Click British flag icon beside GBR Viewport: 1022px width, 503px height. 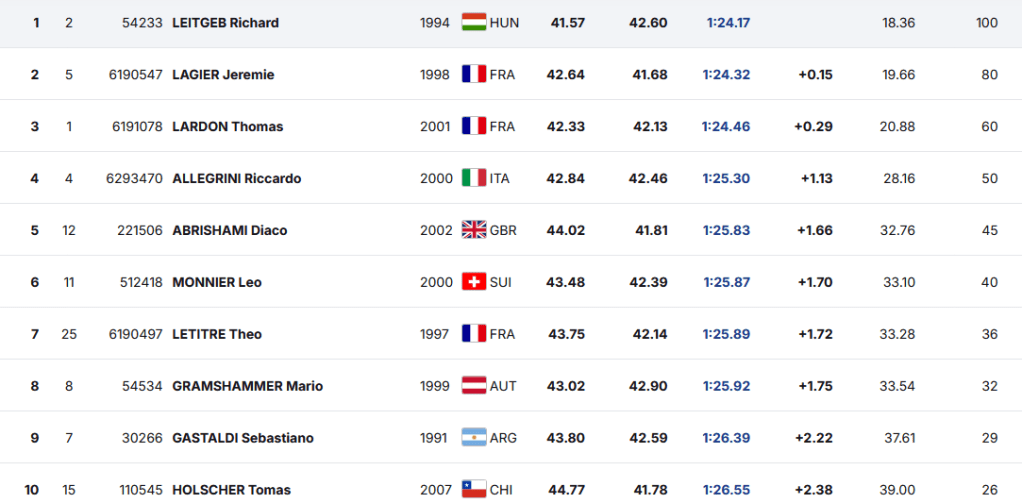point(473,230)
